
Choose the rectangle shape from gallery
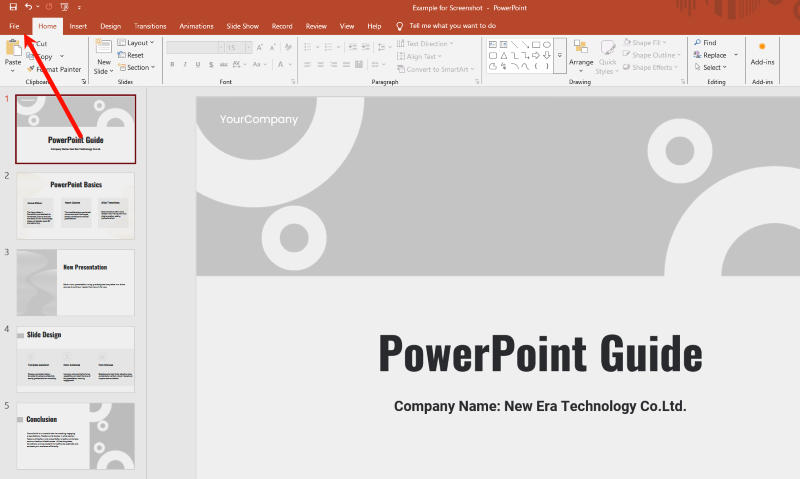[536, 45]
